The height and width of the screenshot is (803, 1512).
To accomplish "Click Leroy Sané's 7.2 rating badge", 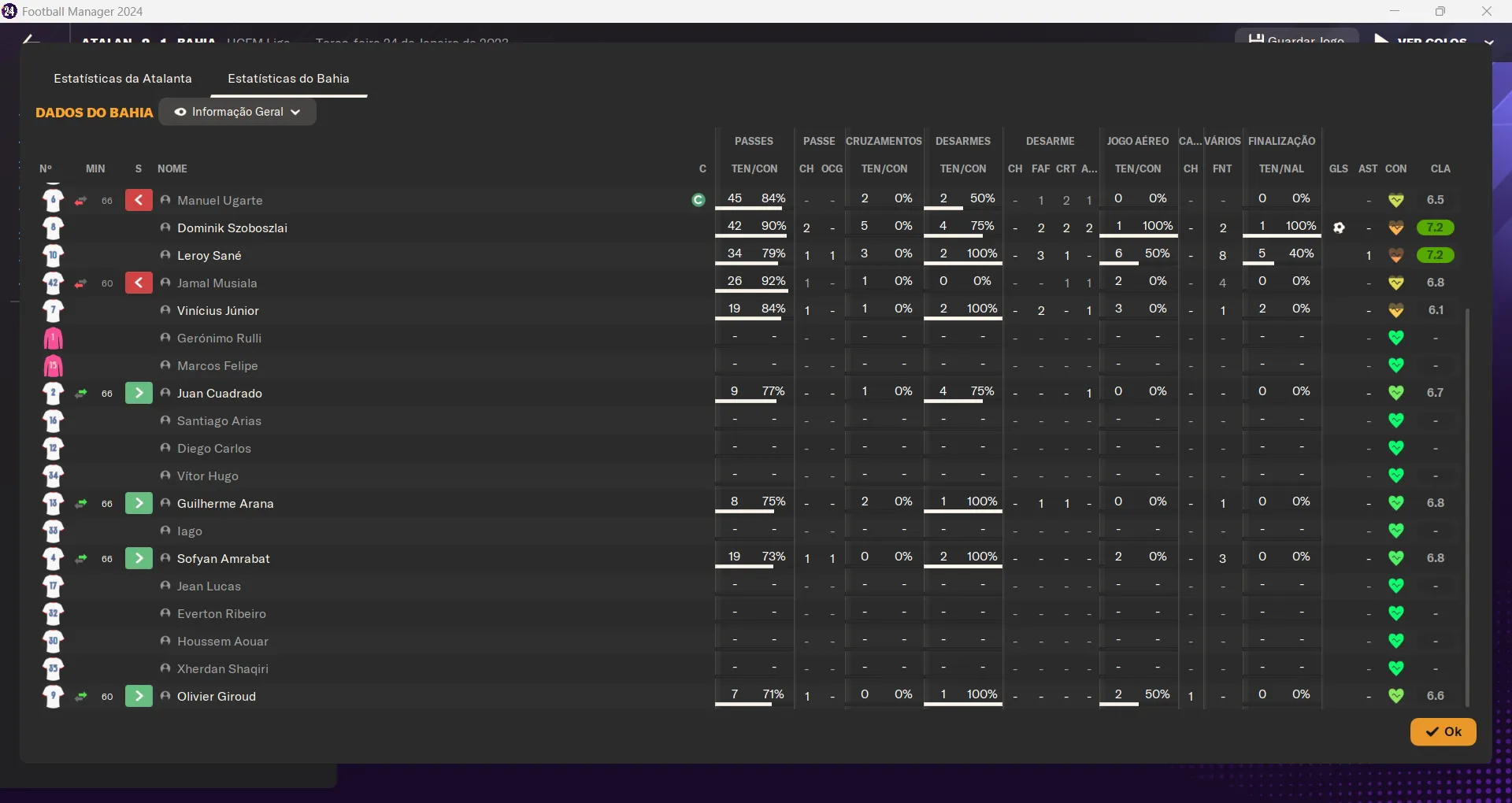I will [x=1435, y=255].
